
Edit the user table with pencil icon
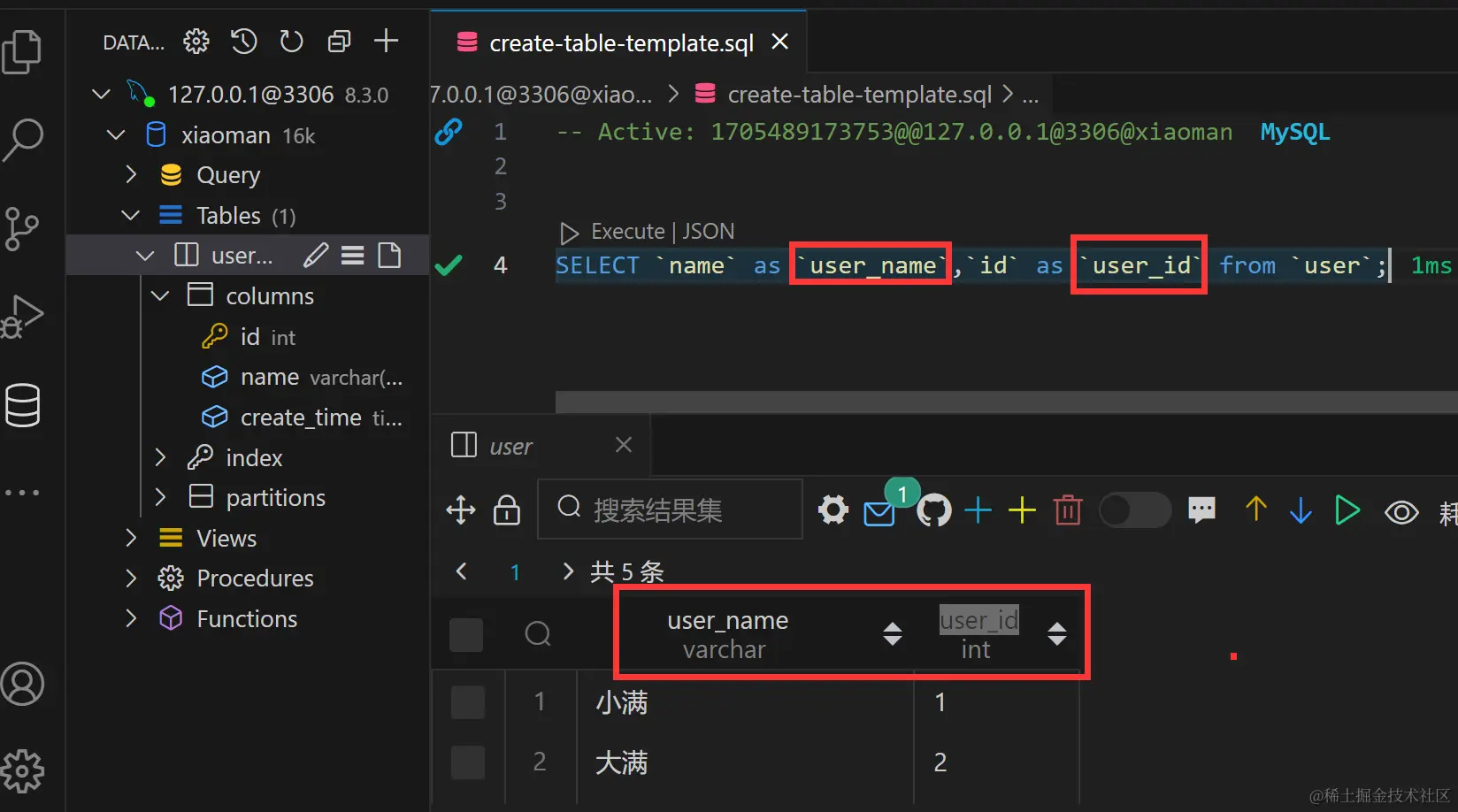point(316,256)
